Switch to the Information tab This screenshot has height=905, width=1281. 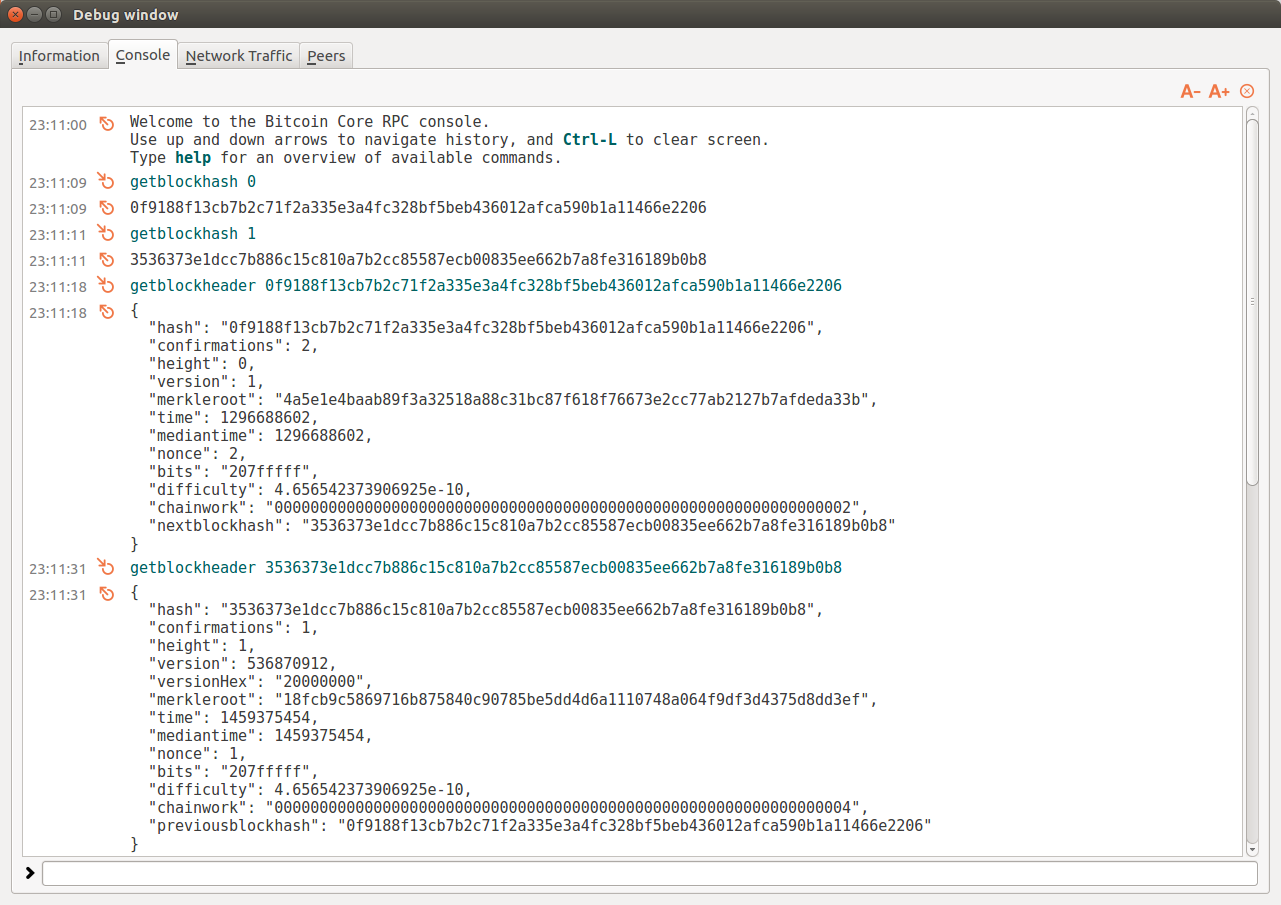pyautogui.click(x=59, y=56)
